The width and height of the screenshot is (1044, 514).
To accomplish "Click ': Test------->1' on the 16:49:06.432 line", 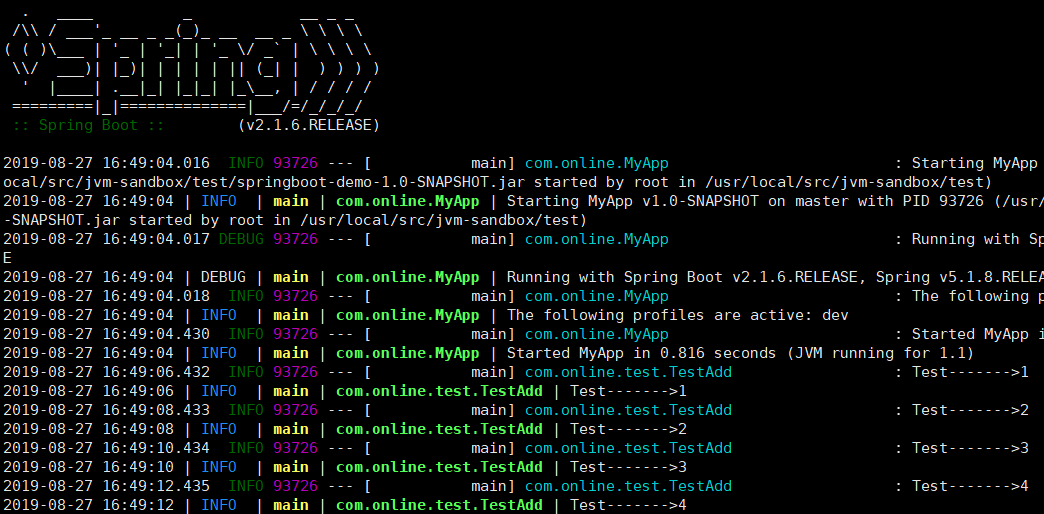I will point(961,372).
